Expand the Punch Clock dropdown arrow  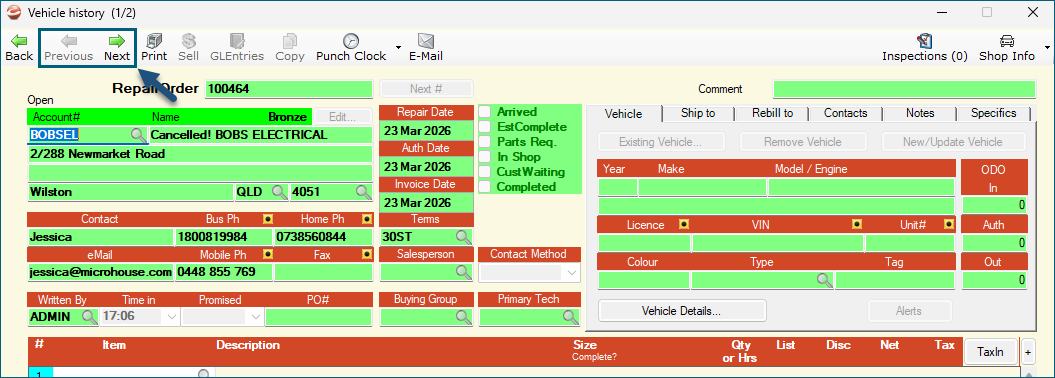point(398,48)
